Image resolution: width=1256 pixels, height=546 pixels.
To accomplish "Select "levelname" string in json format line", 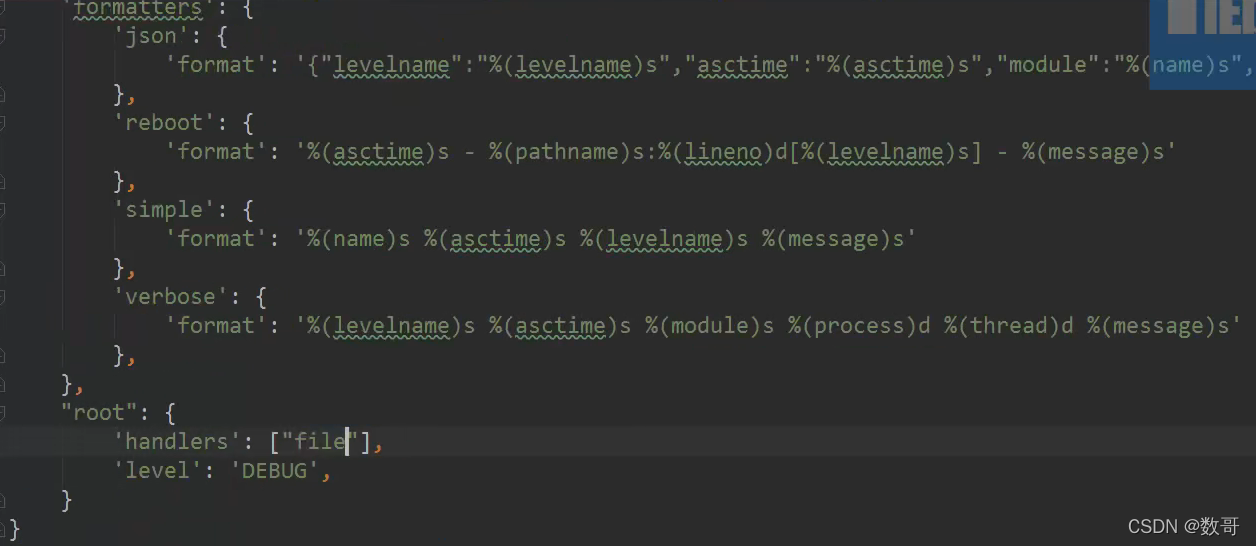I will pyautogui.click(x=391, y=65).
